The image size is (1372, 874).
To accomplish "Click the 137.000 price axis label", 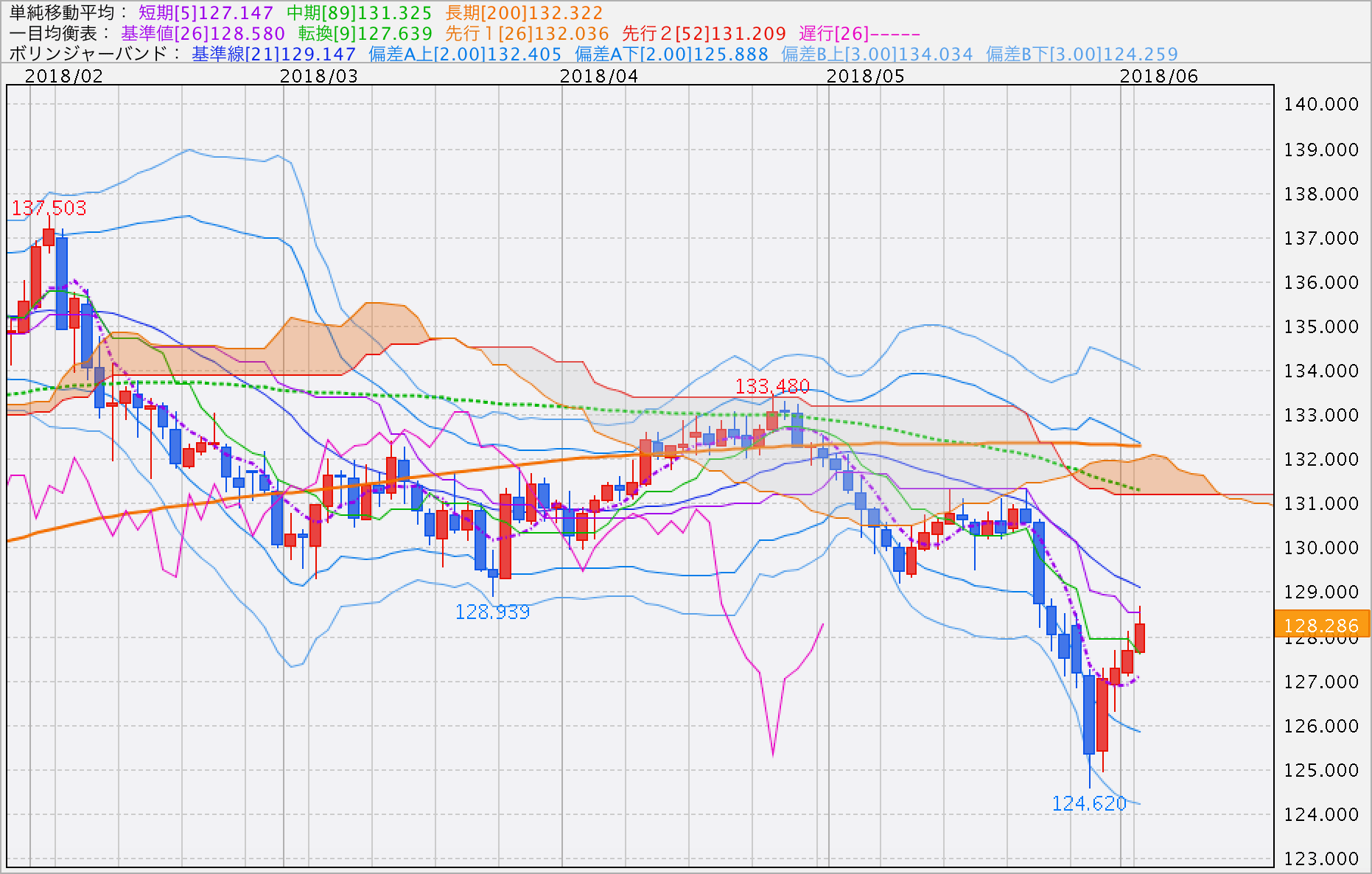I will [1321, 238].
